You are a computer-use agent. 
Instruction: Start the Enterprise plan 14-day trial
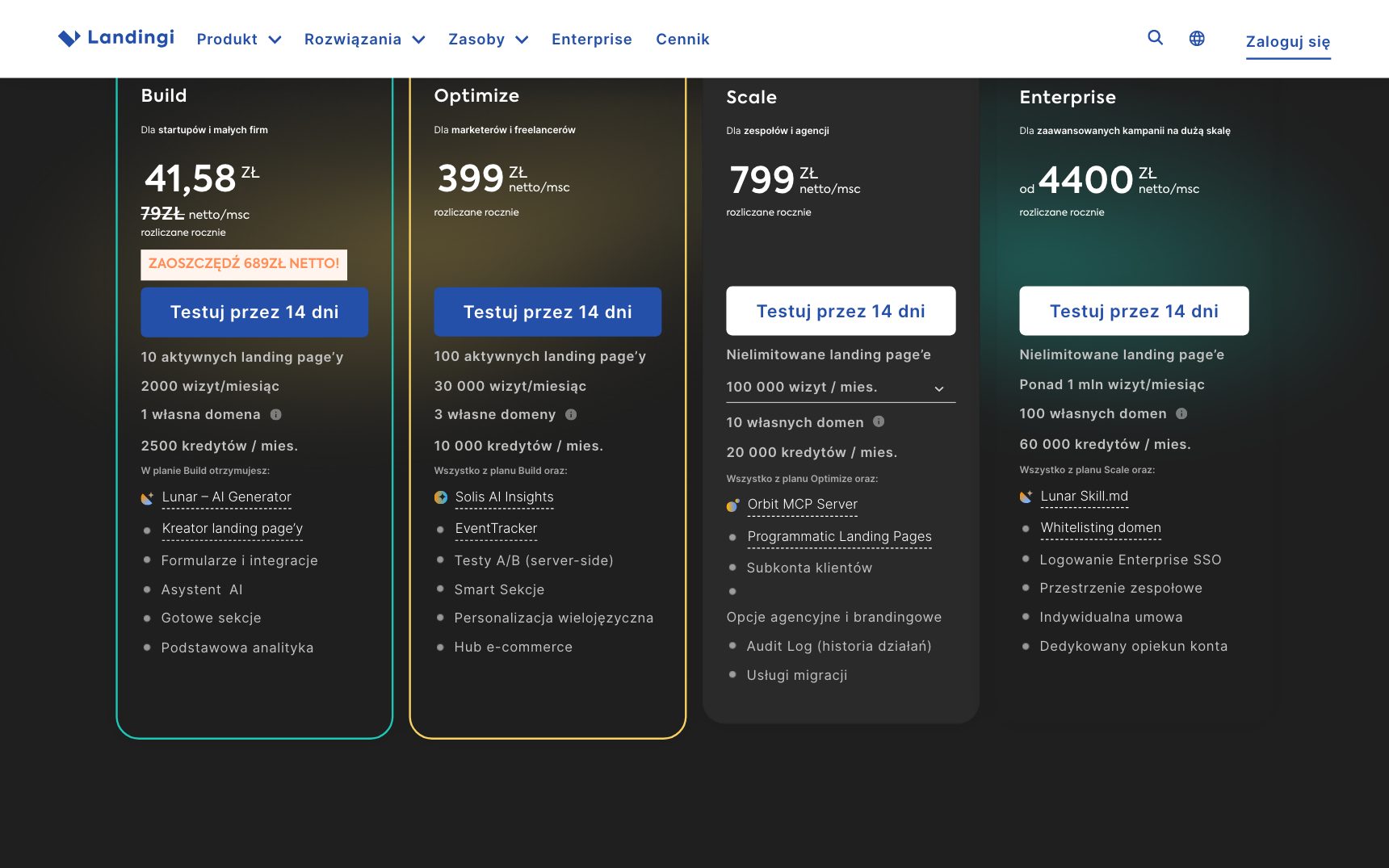(x=1134, y=311)
